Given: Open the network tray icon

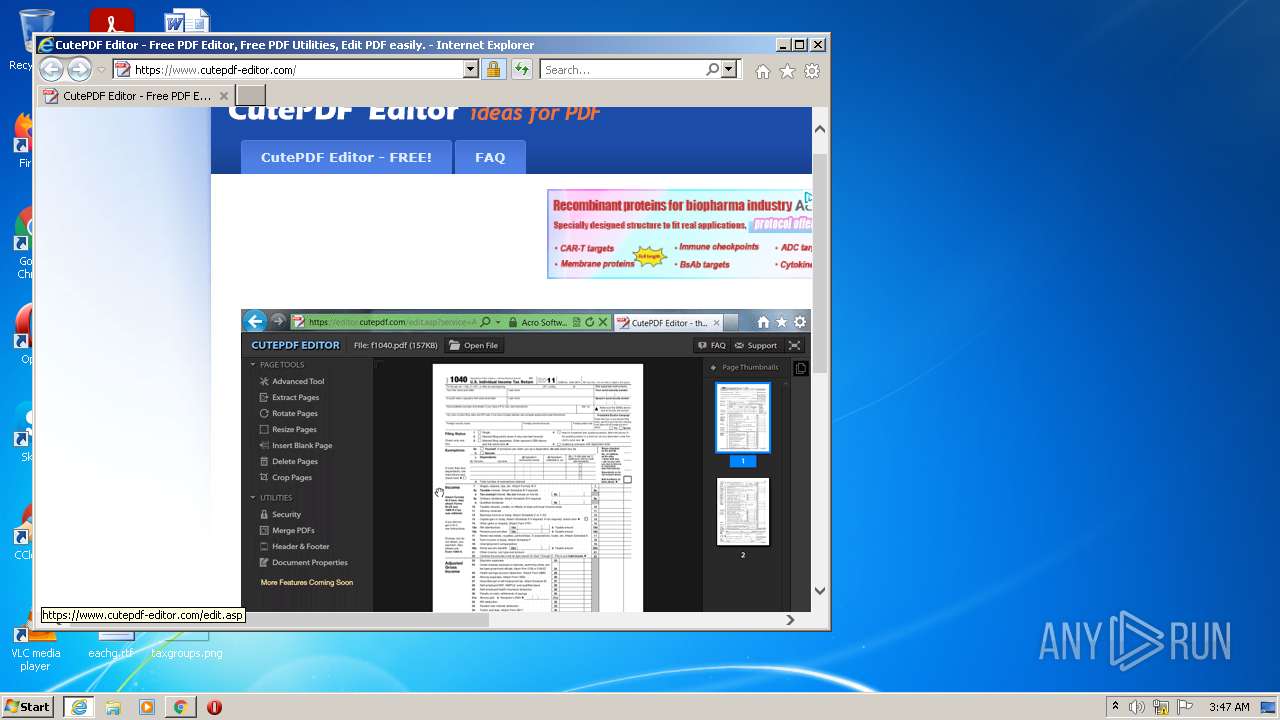Looking at the screenshot, I should tap(1161, 707).
